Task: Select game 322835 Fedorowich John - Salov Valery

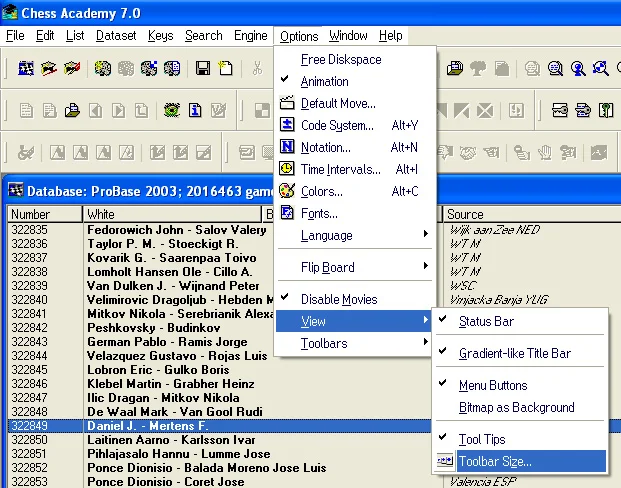Action: click(177, 230)
